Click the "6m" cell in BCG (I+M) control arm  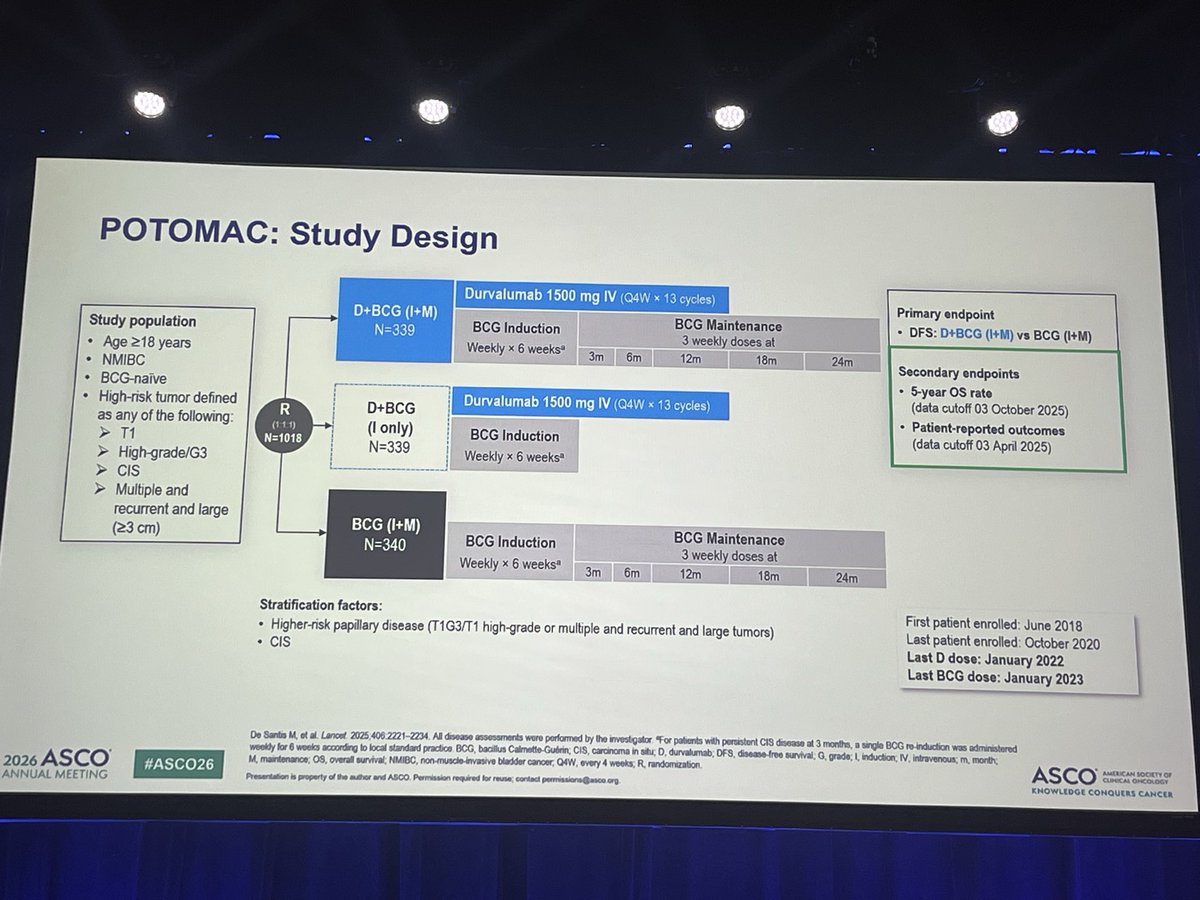(x=633, y=573)
